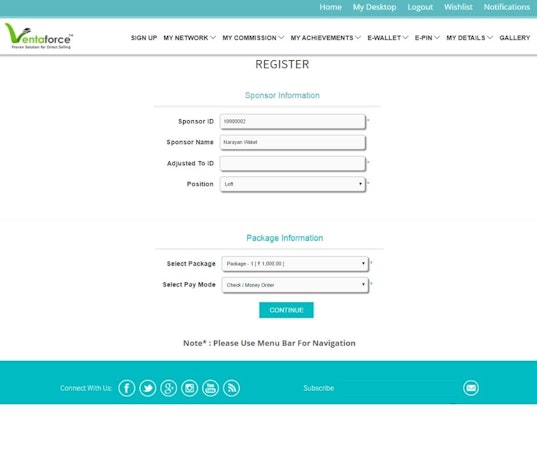Expand the E-PIN menu
The width and height of the screenshot is (537, 450).
tap(427, 38)
